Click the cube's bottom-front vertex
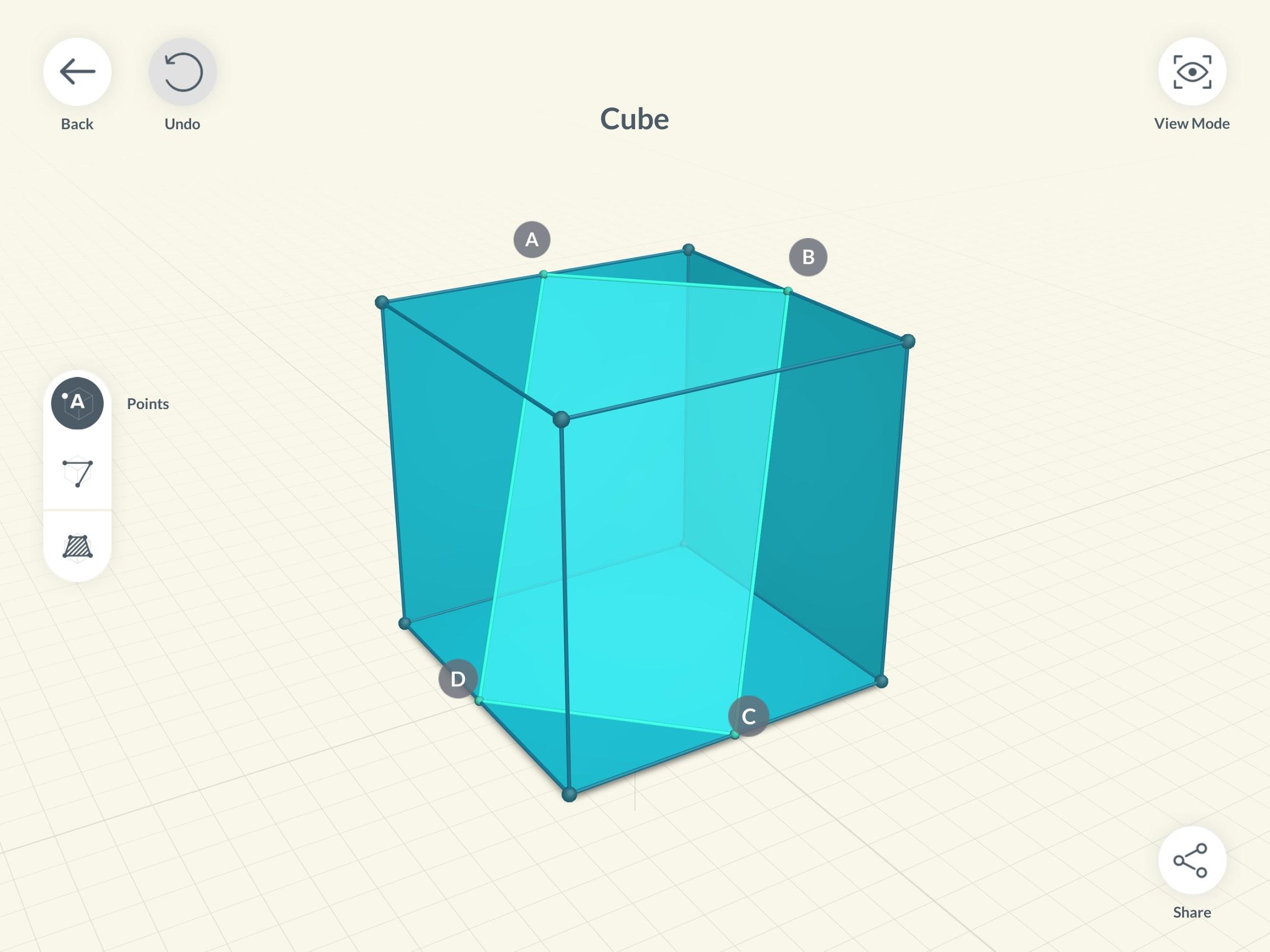 tap(569, 795)
